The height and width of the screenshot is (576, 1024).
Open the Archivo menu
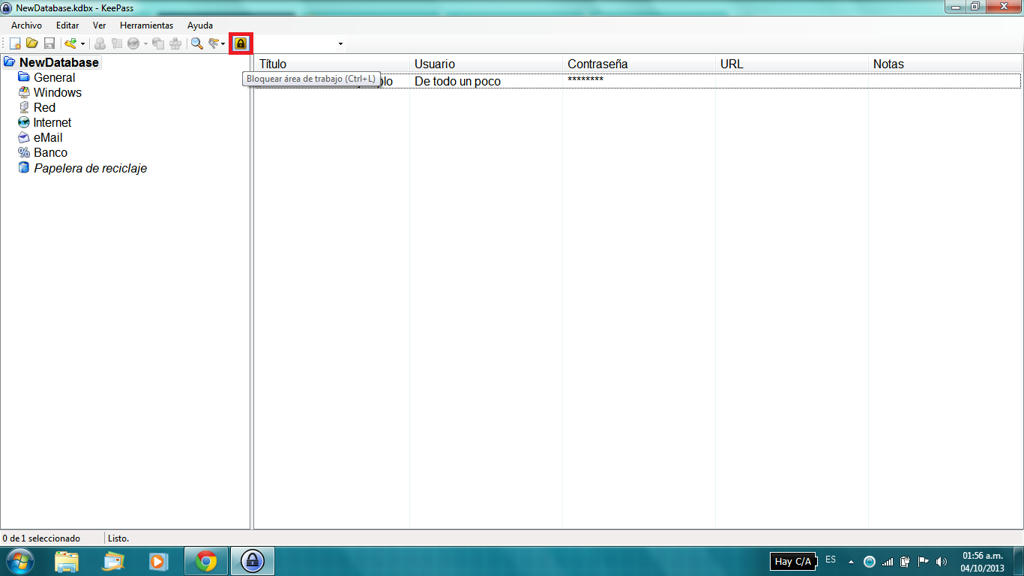click(26, 25)
